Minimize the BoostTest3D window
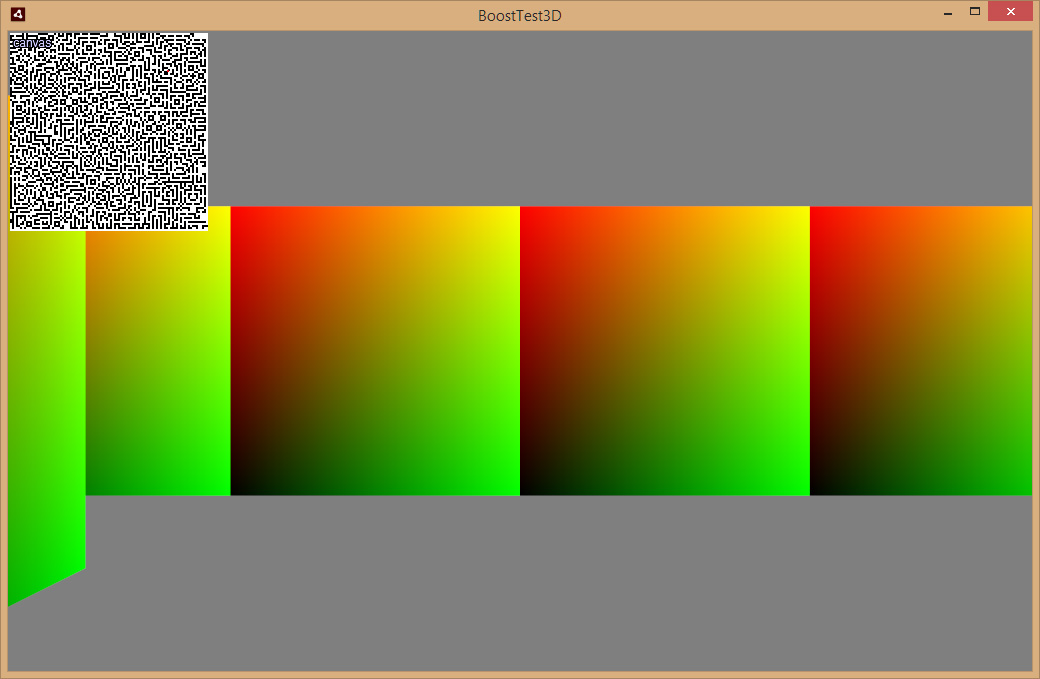 click(948, 14)
